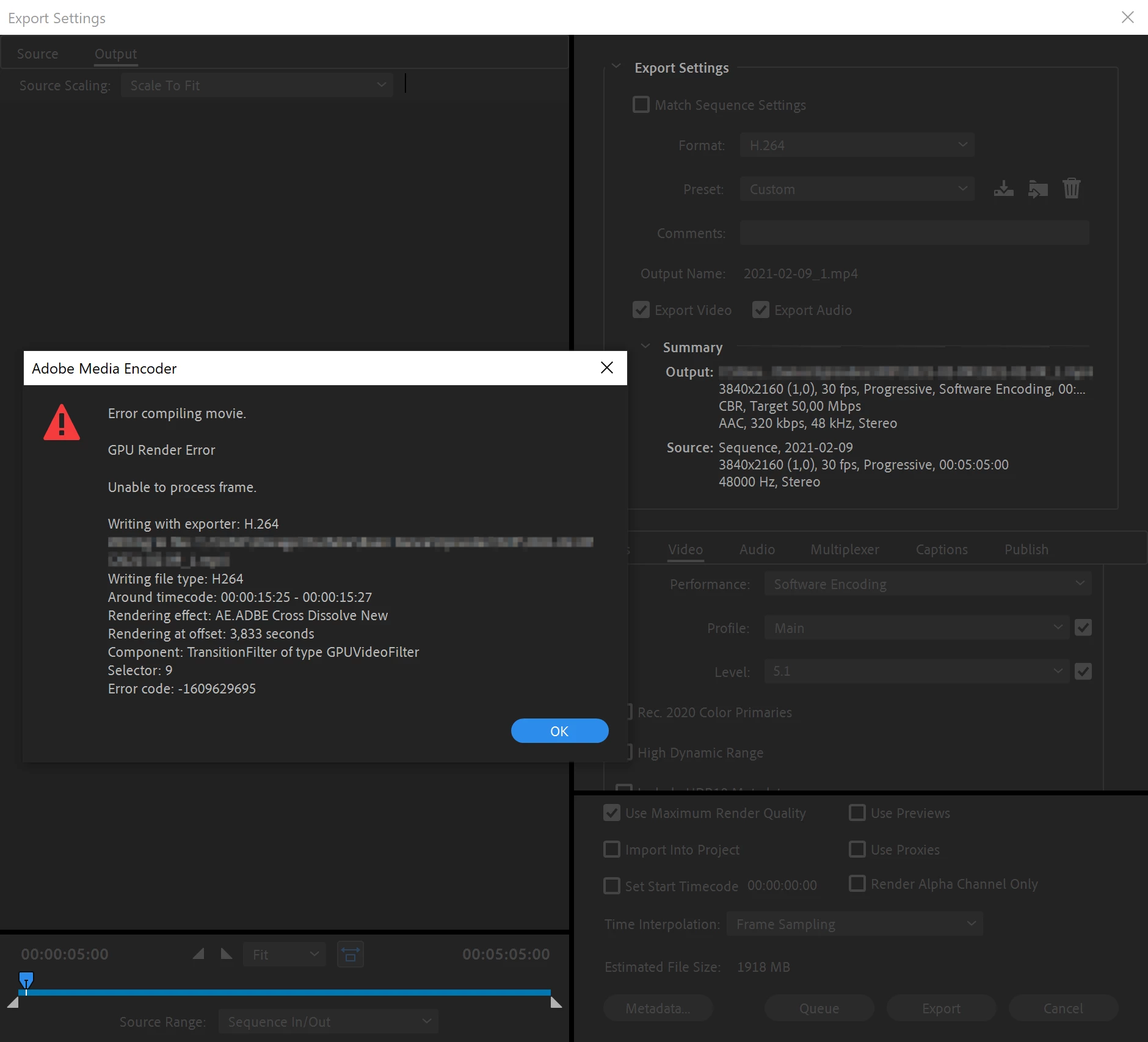
Task: Collapse the Export Settings section
Action: pyautogui.click(x=616, y=67)
